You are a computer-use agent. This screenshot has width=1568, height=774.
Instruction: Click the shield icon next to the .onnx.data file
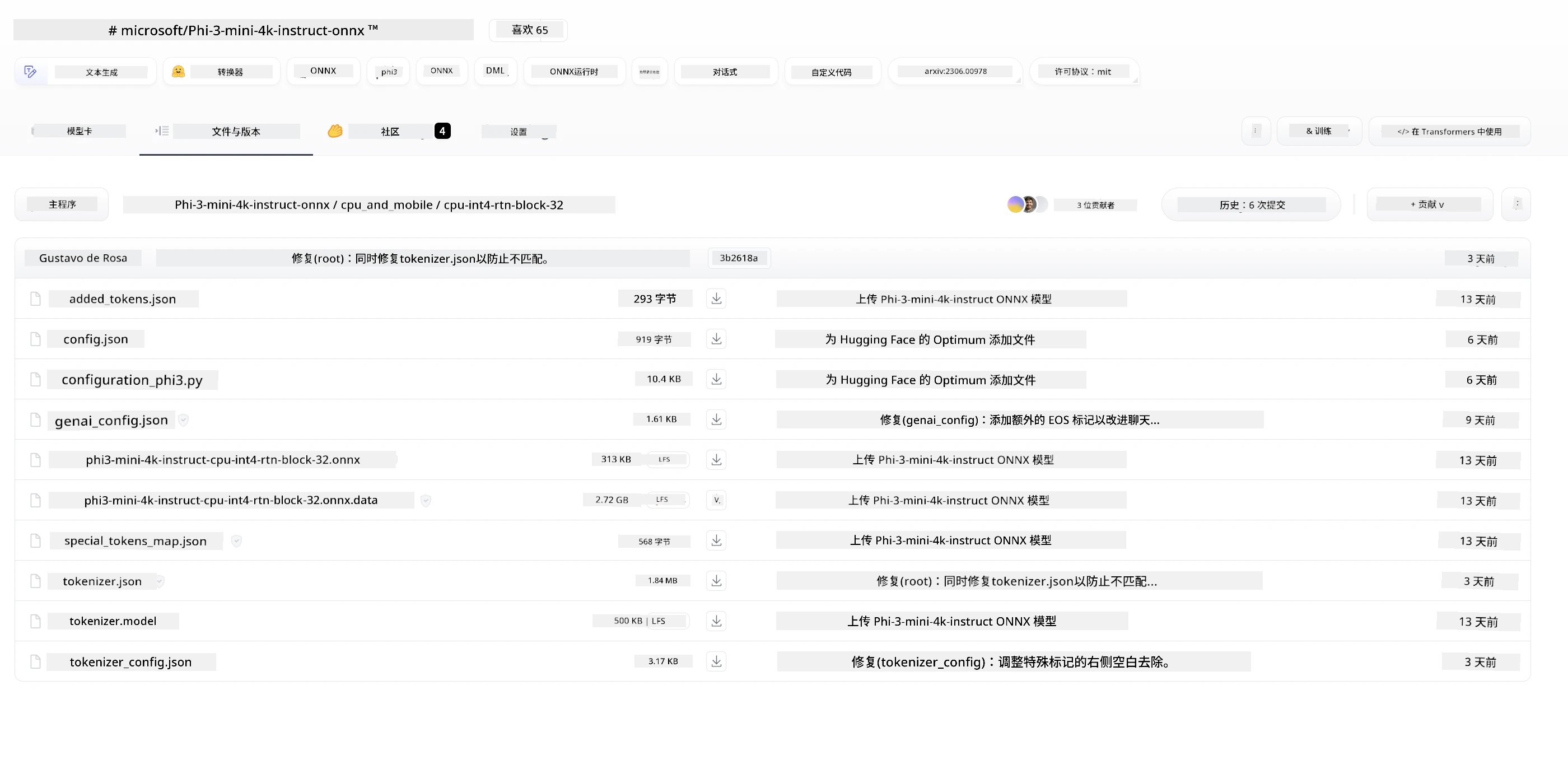pos(426,500)
